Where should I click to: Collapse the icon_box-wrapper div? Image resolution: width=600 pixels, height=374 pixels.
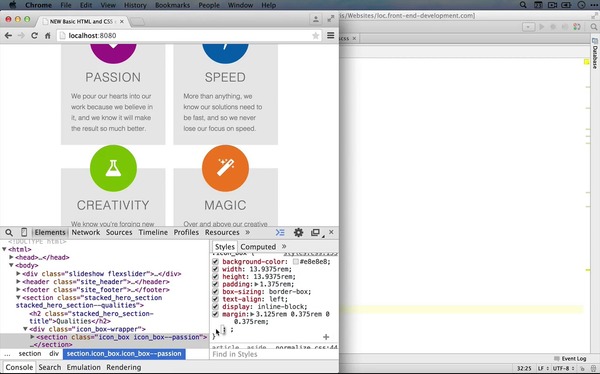click(x=25, y=329)
